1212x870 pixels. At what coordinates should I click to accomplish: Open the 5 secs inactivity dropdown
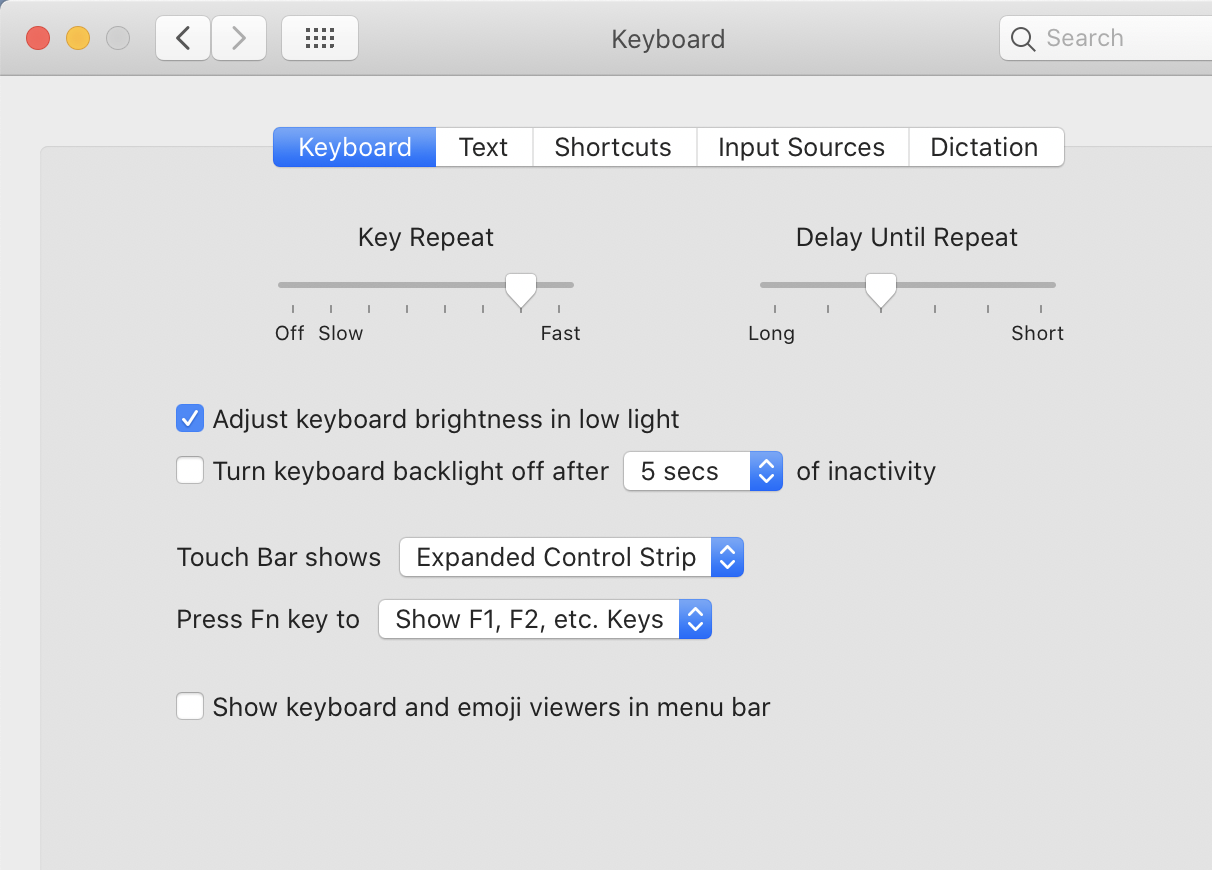(702, 471)
